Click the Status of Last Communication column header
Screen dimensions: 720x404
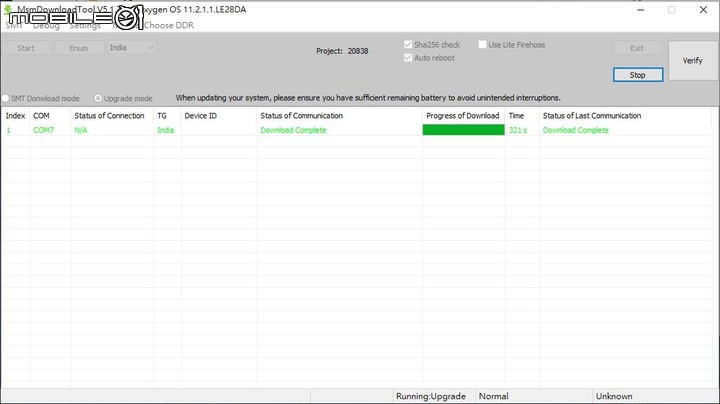point(625,116)
